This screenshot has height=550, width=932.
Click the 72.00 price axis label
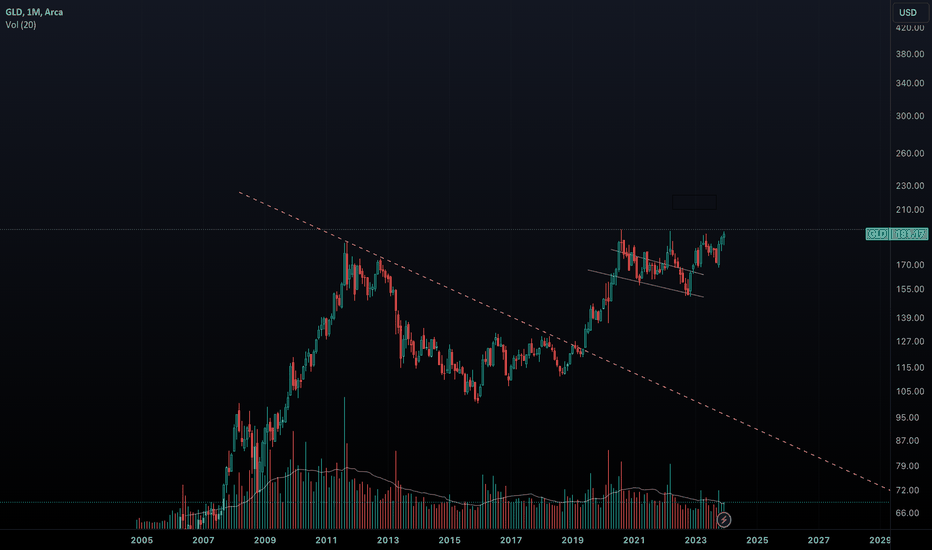point(907,491)
